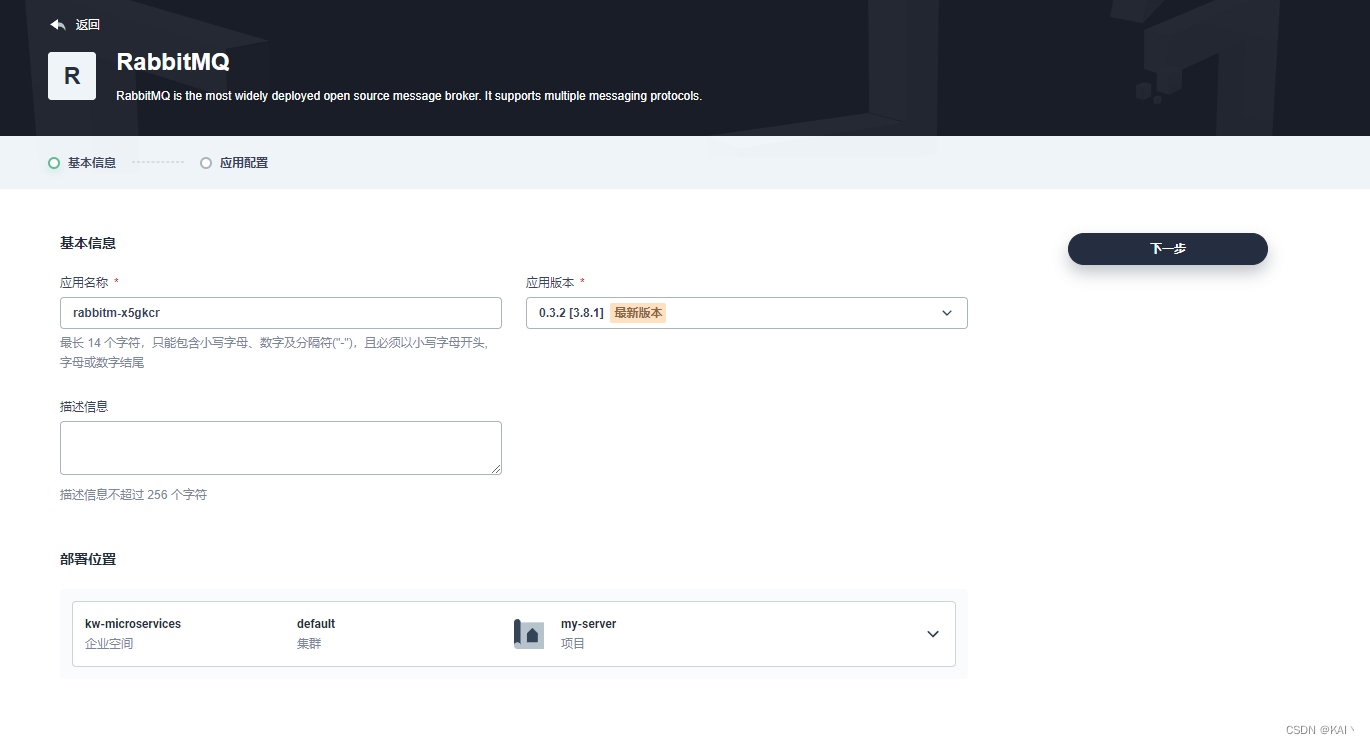
Task: Open the 应用版本 dropdown
Action: [x=747, y=313]
